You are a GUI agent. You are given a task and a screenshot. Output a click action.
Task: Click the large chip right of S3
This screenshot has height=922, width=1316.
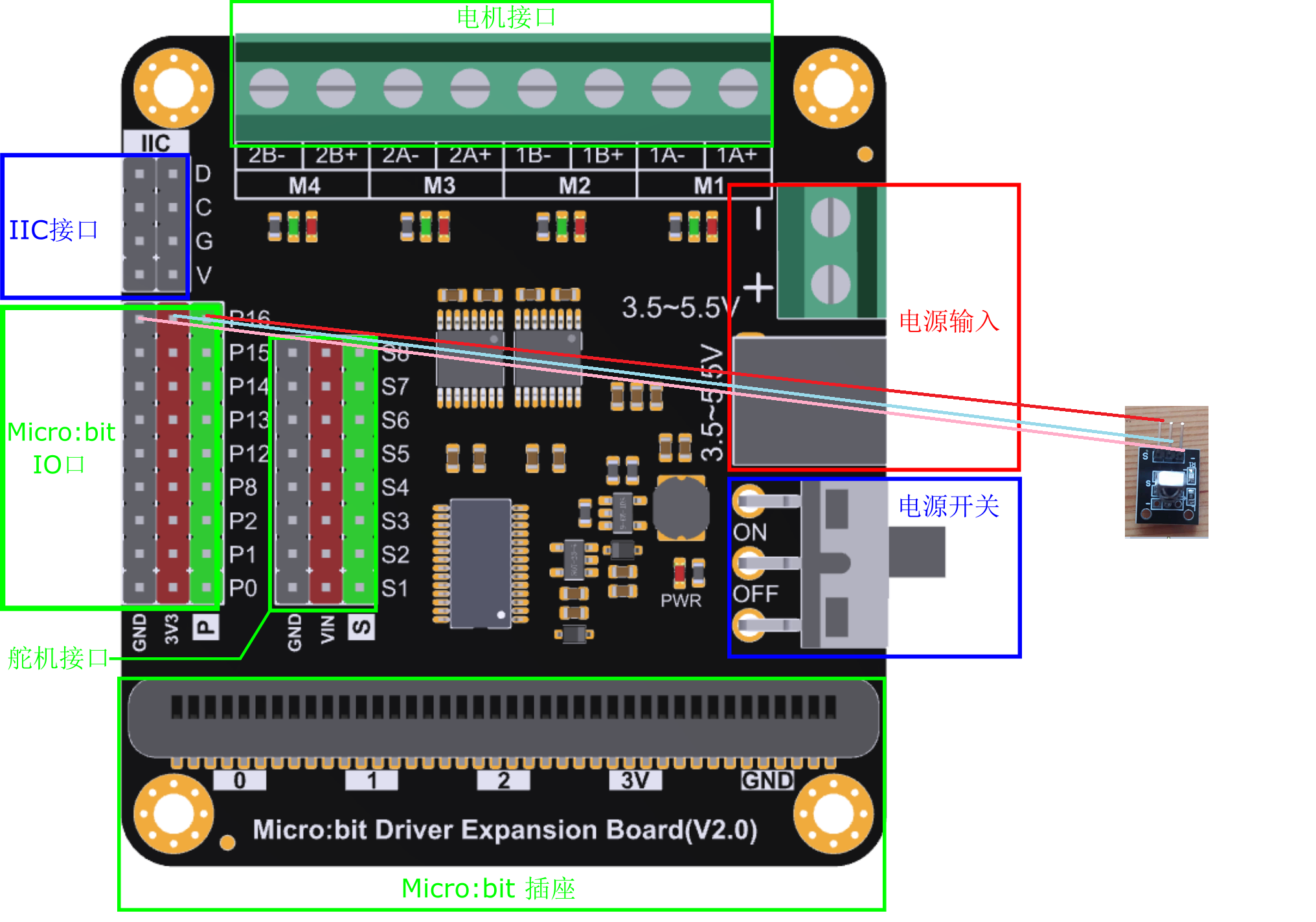pos(481,563)
